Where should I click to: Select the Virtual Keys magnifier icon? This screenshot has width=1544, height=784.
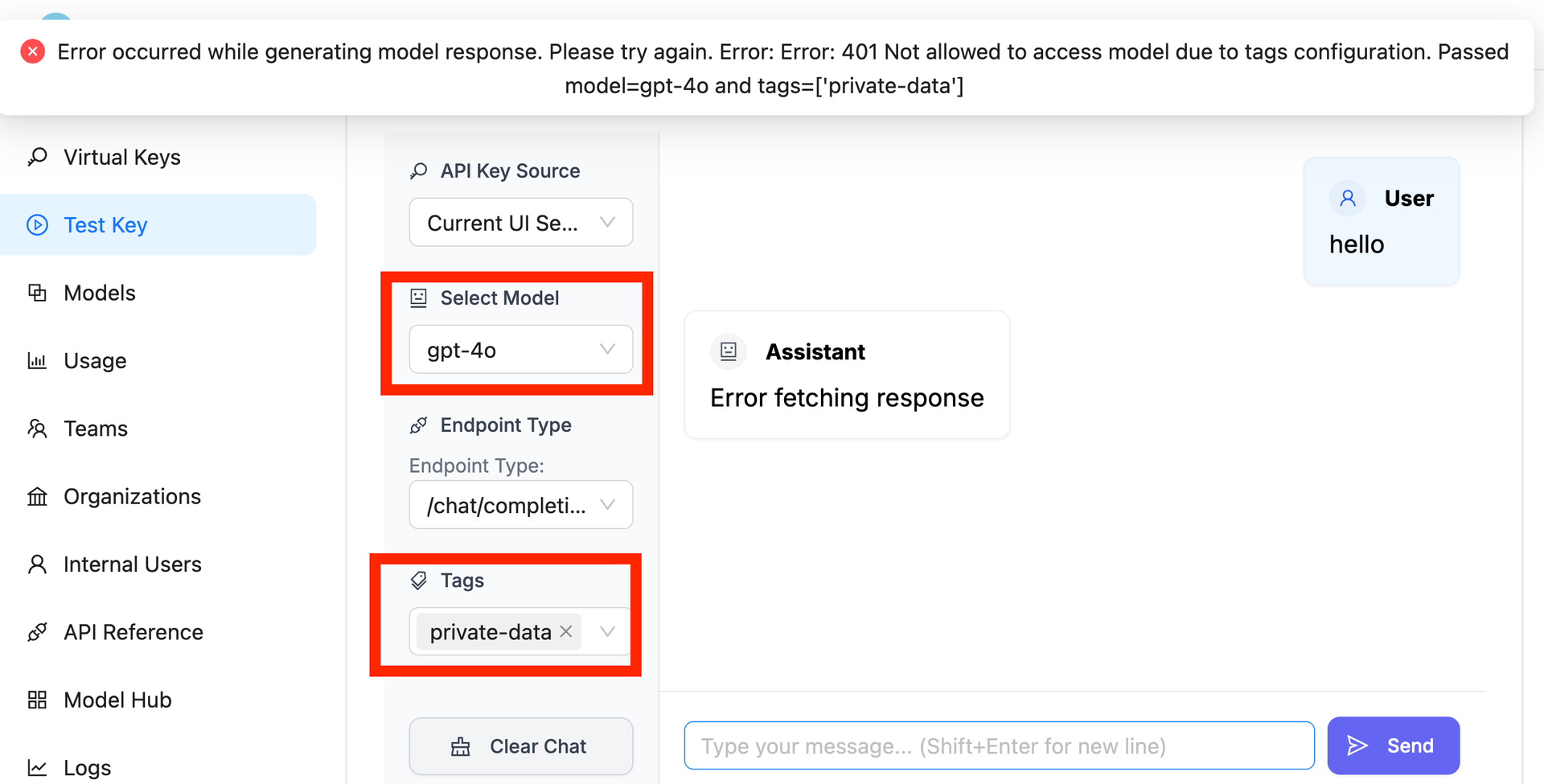tap(38, 157)
